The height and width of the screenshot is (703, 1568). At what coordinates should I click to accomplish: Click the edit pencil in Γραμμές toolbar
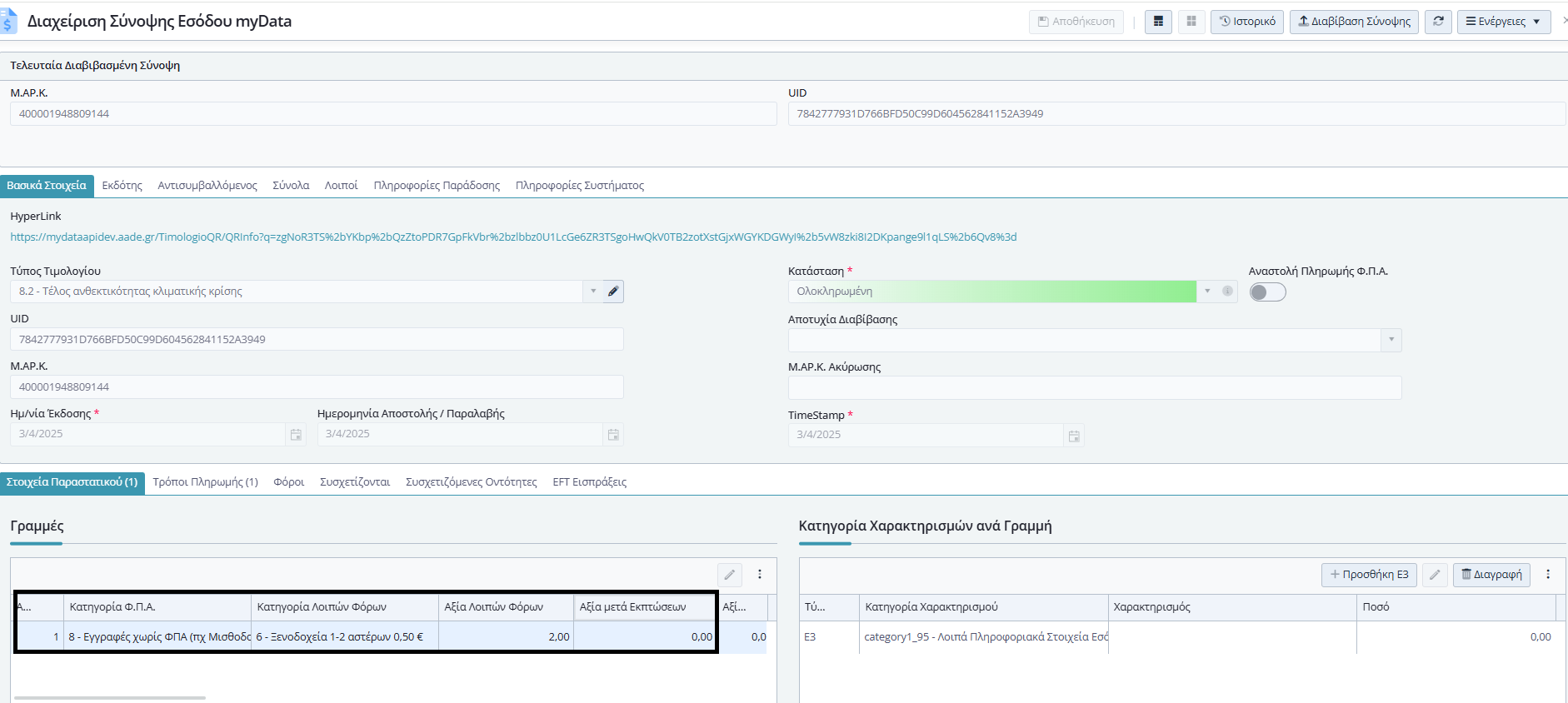730,575
